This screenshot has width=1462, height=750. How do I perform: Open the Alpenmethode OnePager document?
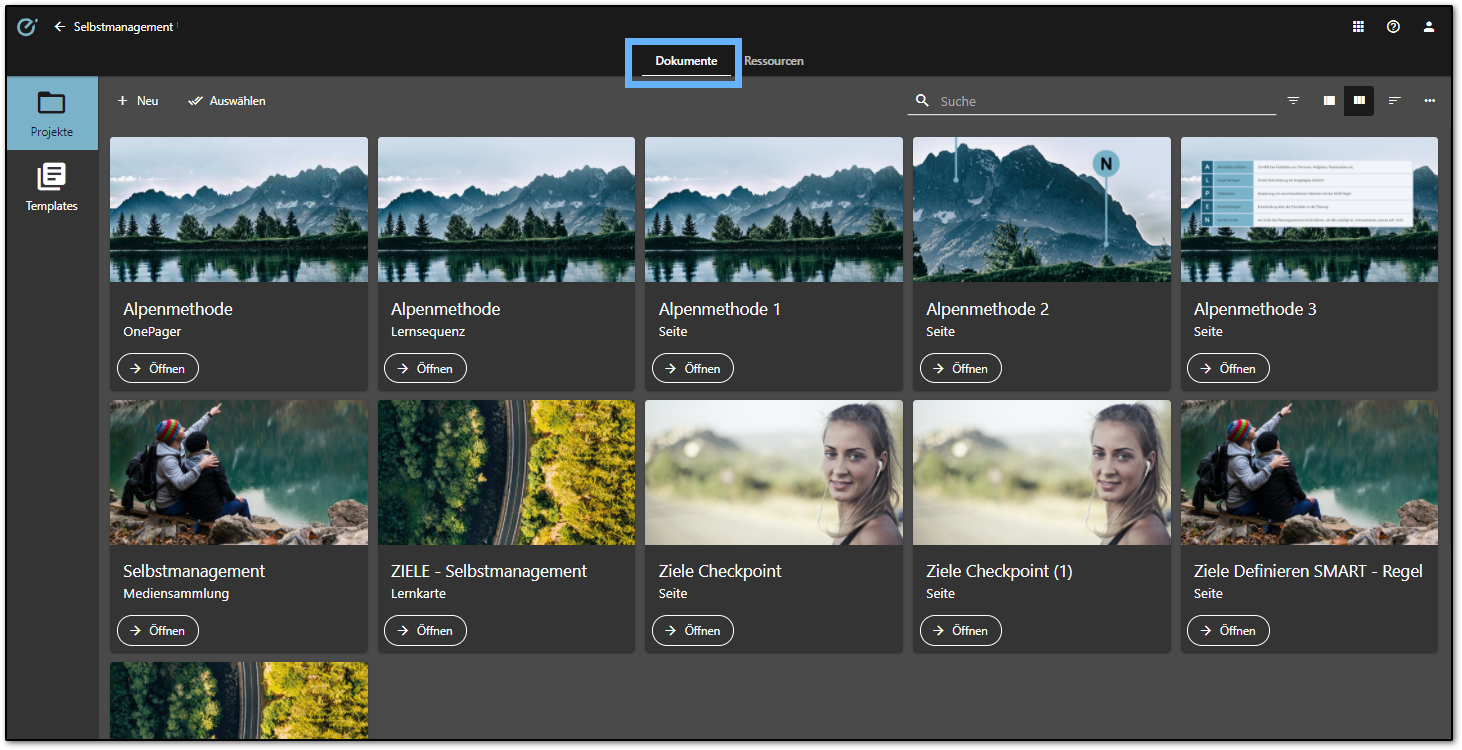tap(158, 368)
